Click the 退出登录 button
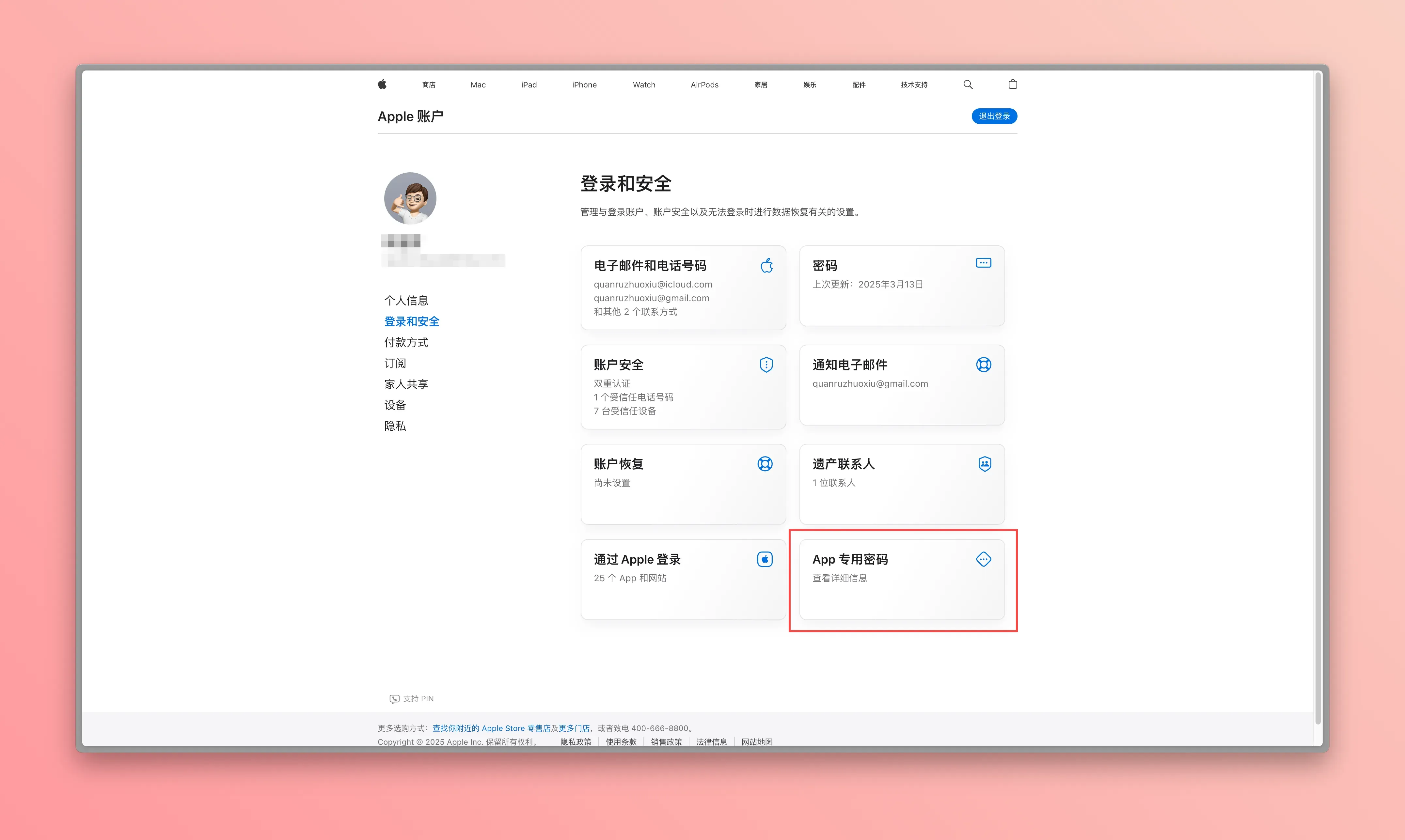1405x840 pixels. [x=994, y=116]
